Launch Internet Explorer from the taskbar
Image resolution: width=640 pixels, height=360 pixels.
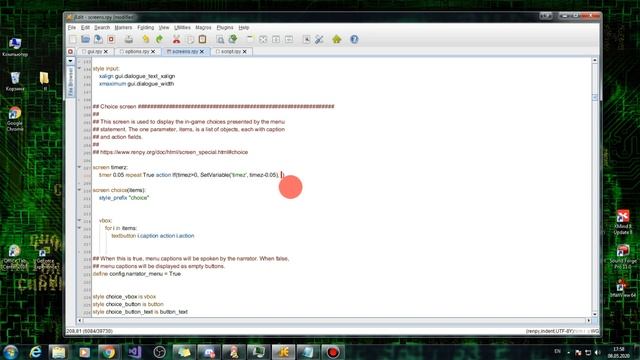pyautogui.click(x=35, y=352)
